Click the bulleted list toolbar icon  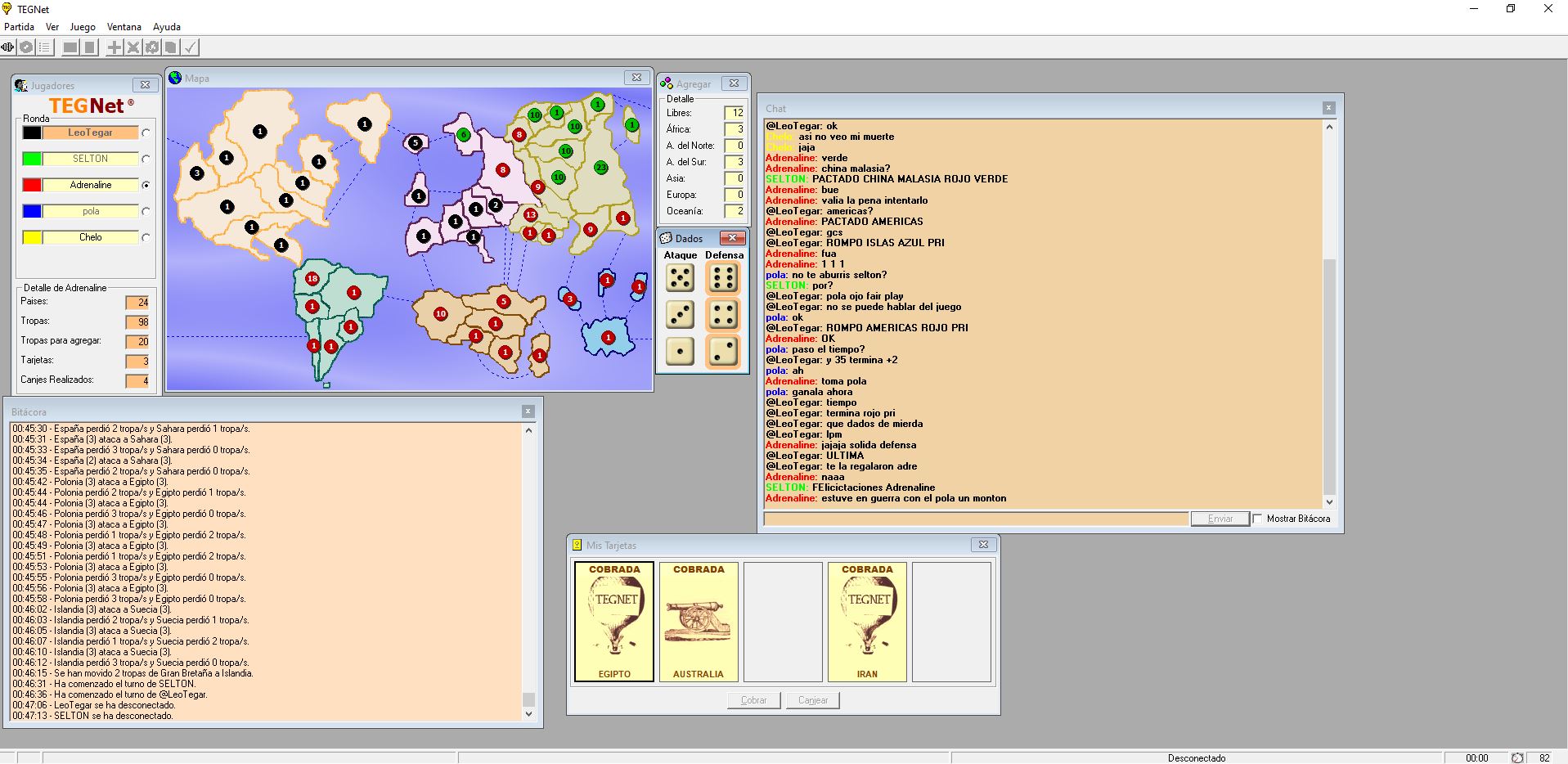point(45,47)
